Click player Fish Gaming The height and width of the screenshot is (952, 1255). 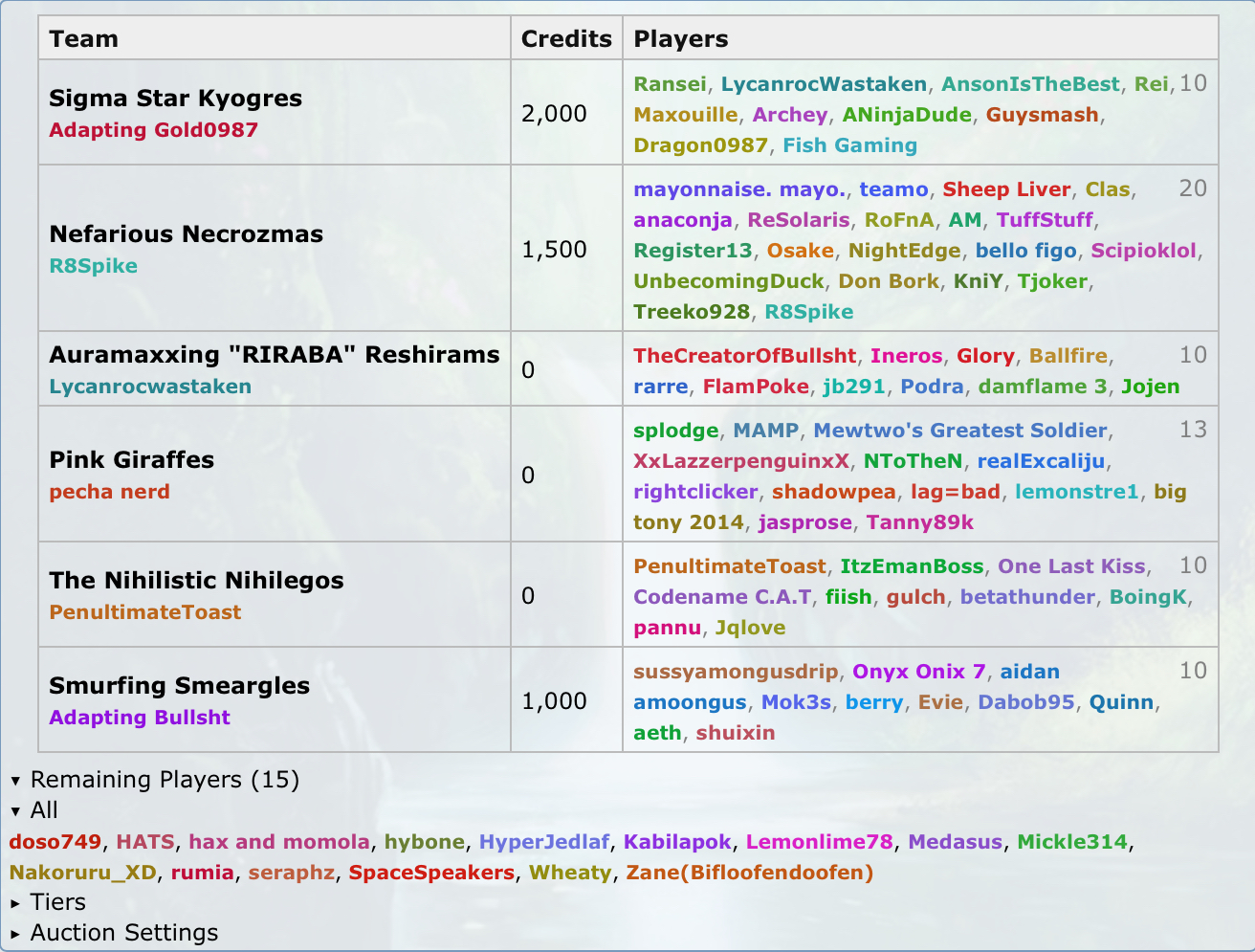[x=850, y=145]
